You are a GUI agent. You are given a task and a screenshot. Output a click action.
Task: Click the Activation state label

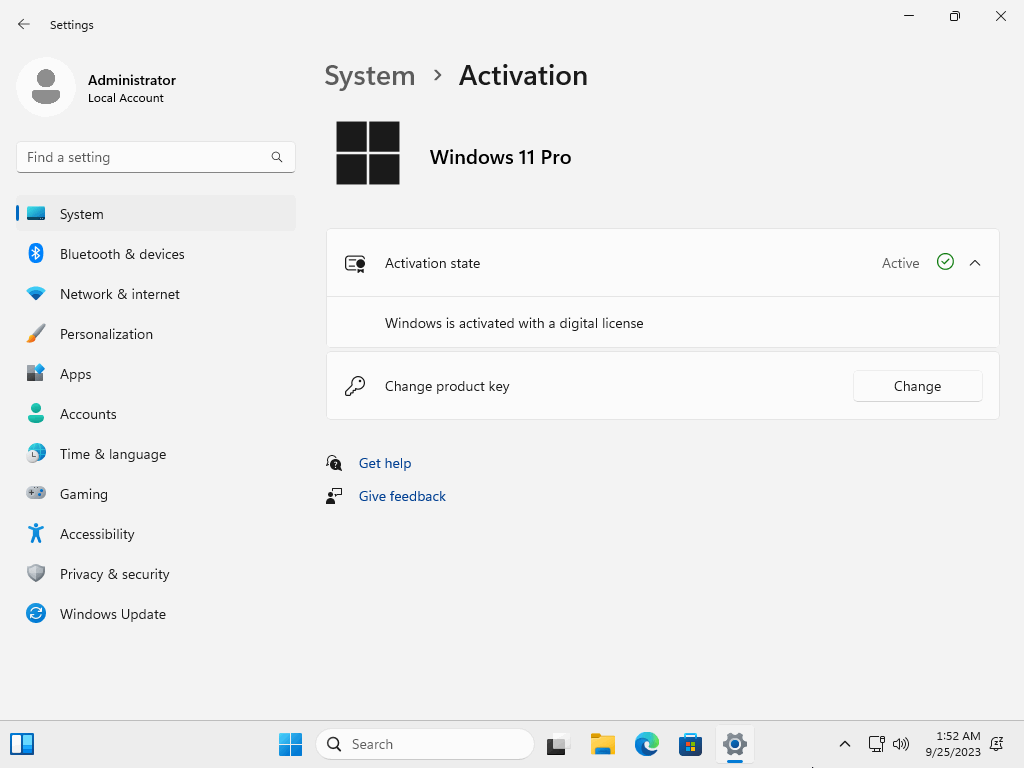pyautogui.click(x=432, y=263)
